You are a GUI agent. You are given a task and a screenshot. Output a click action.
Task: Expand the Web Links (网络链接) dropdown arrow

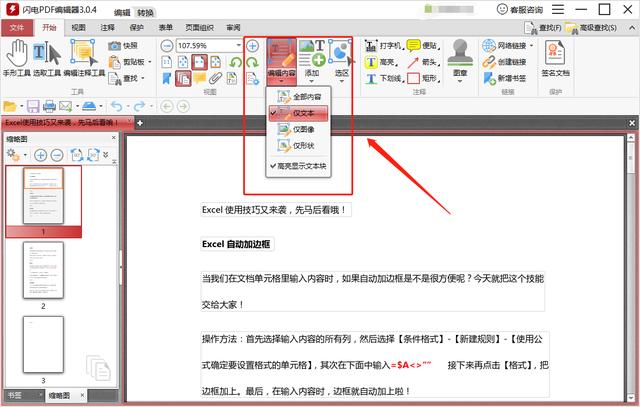click(531, 46)
